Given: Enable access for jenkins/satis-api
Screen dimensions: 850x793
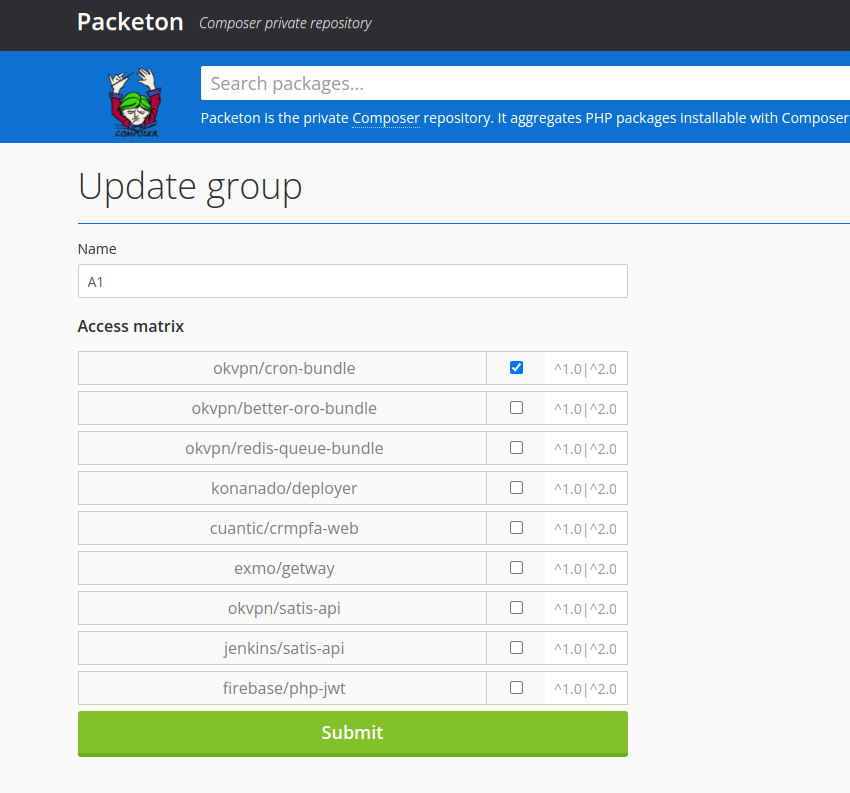Looking at the screenshot, I should (x=516, y=647).
